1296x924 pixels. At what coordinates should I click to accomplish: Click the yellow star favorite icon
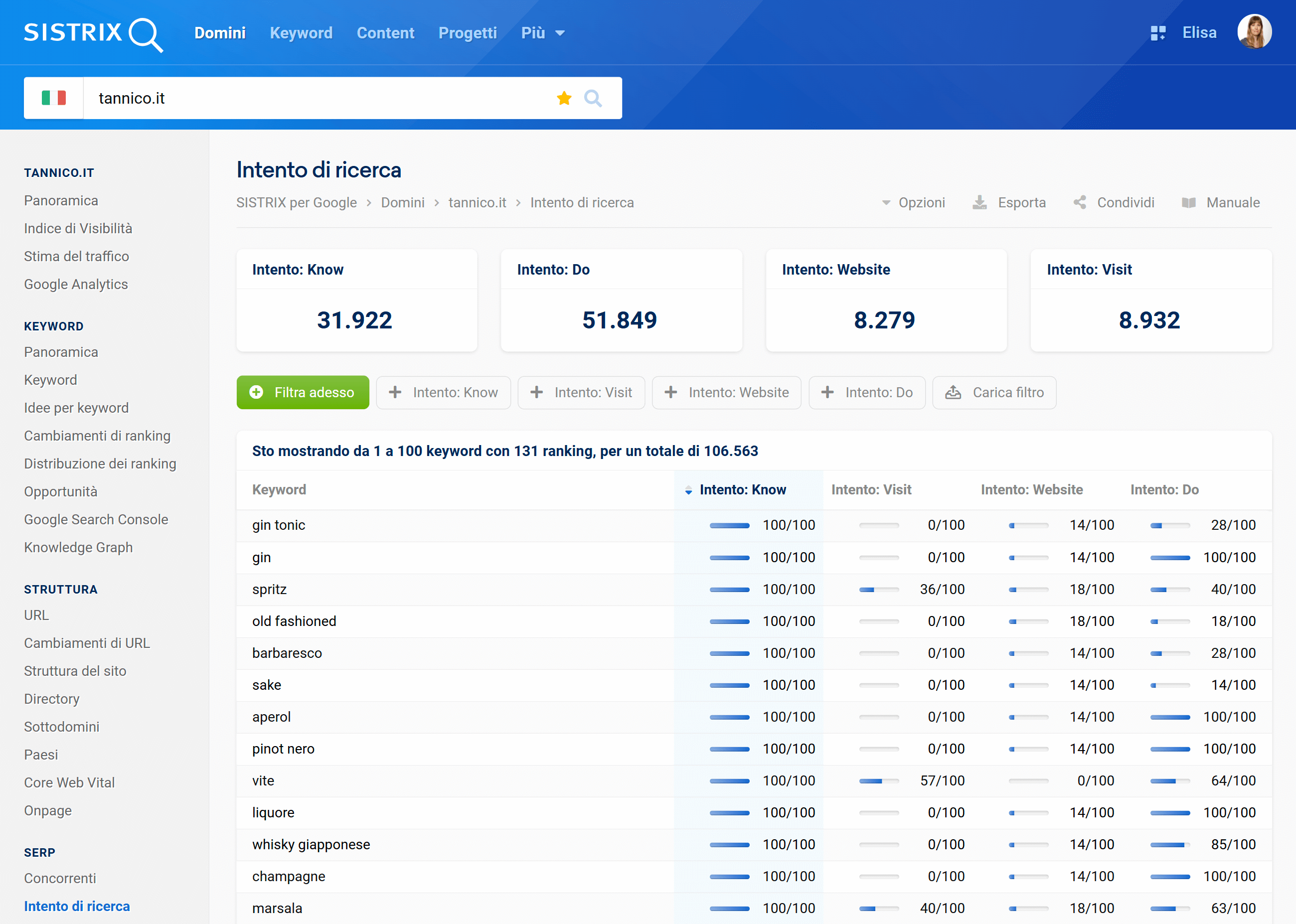564,98
